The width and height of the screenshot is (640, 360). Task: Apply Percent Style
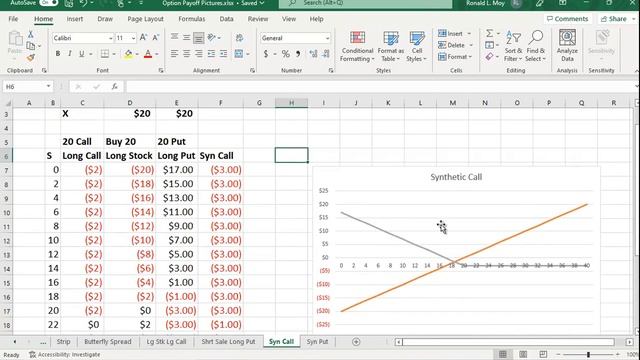286,54
